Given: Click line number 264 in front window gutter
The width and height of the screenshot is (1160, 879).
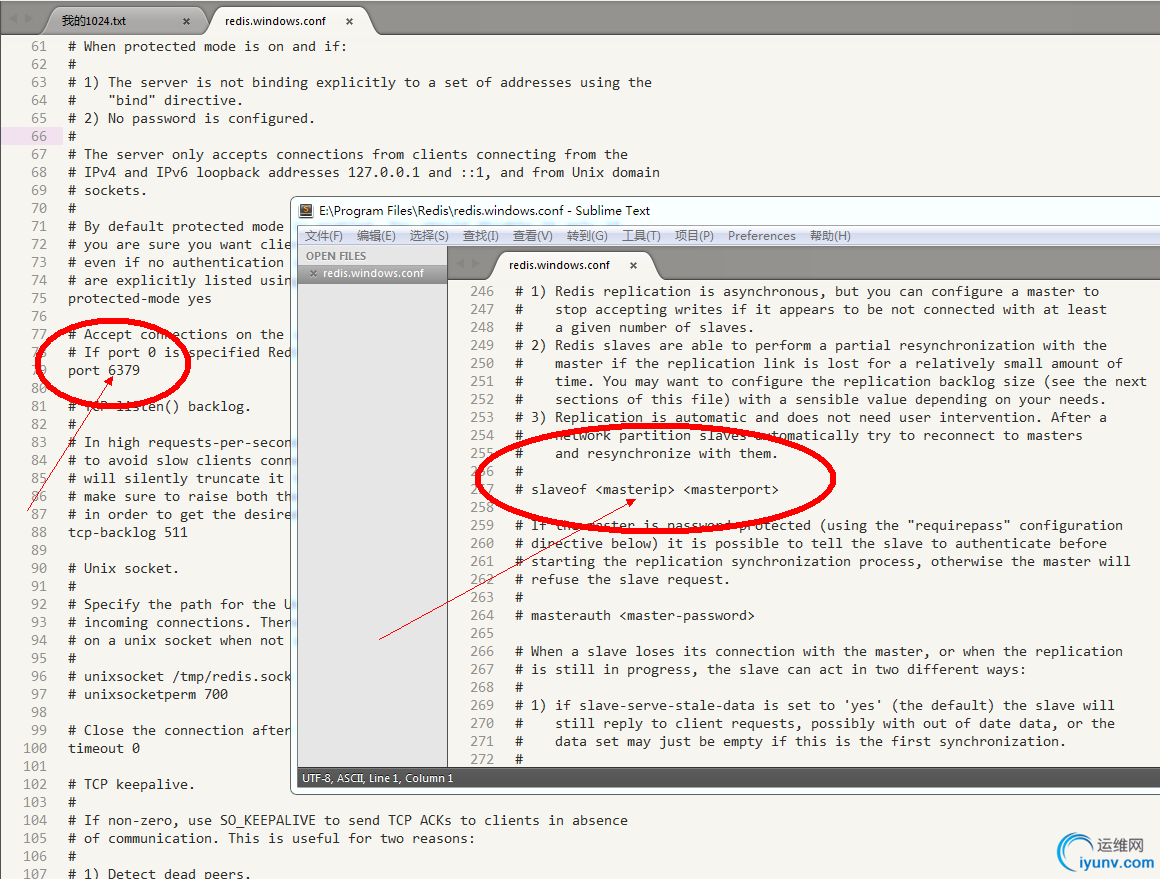Looking at the screenshot, I should [x=482, y=616].
